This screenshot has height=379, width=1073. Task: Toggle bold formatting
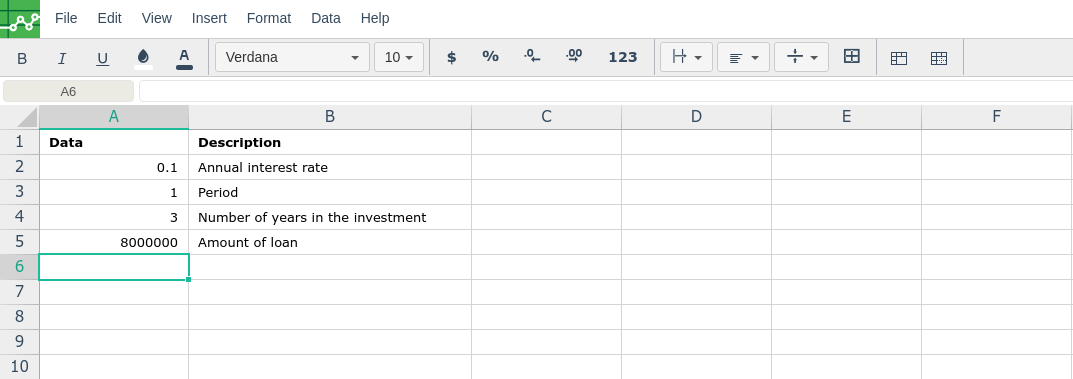(22, 59)
